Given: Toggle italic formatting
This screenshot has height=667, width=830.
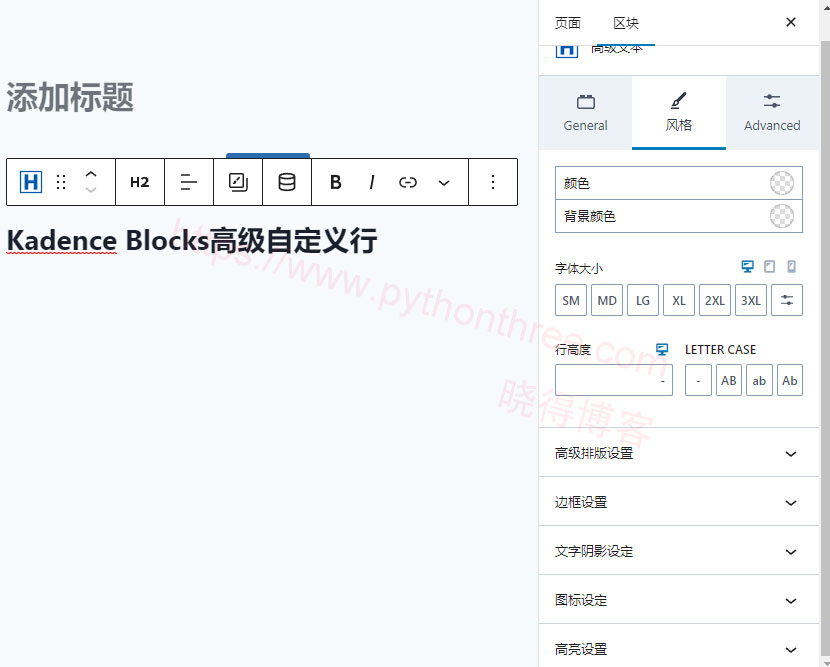Looking at the screenshot, I should 372,182.
